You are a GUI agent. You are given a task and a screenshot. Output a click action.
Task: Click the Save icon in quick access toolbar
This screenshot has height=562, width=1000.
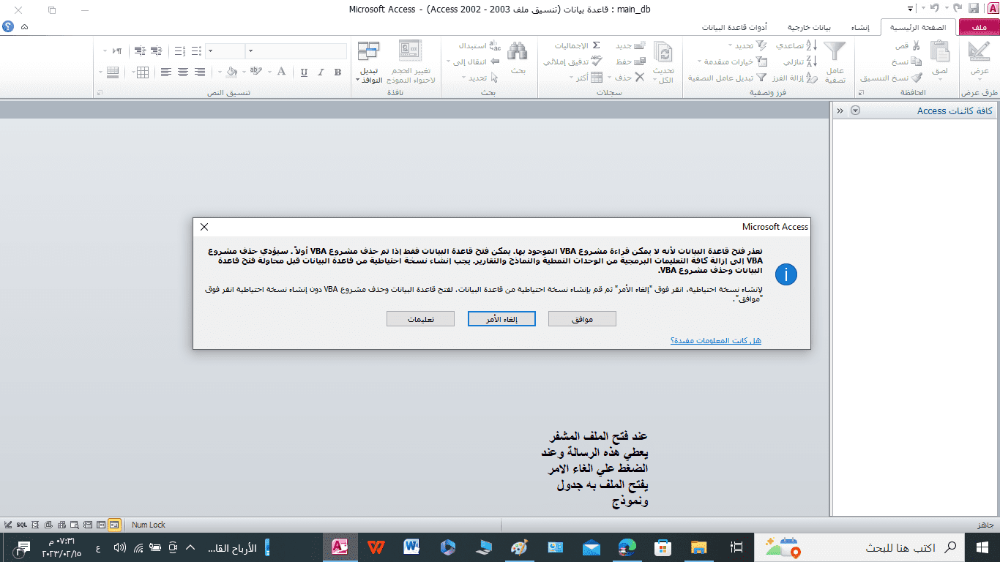[973, 8]
